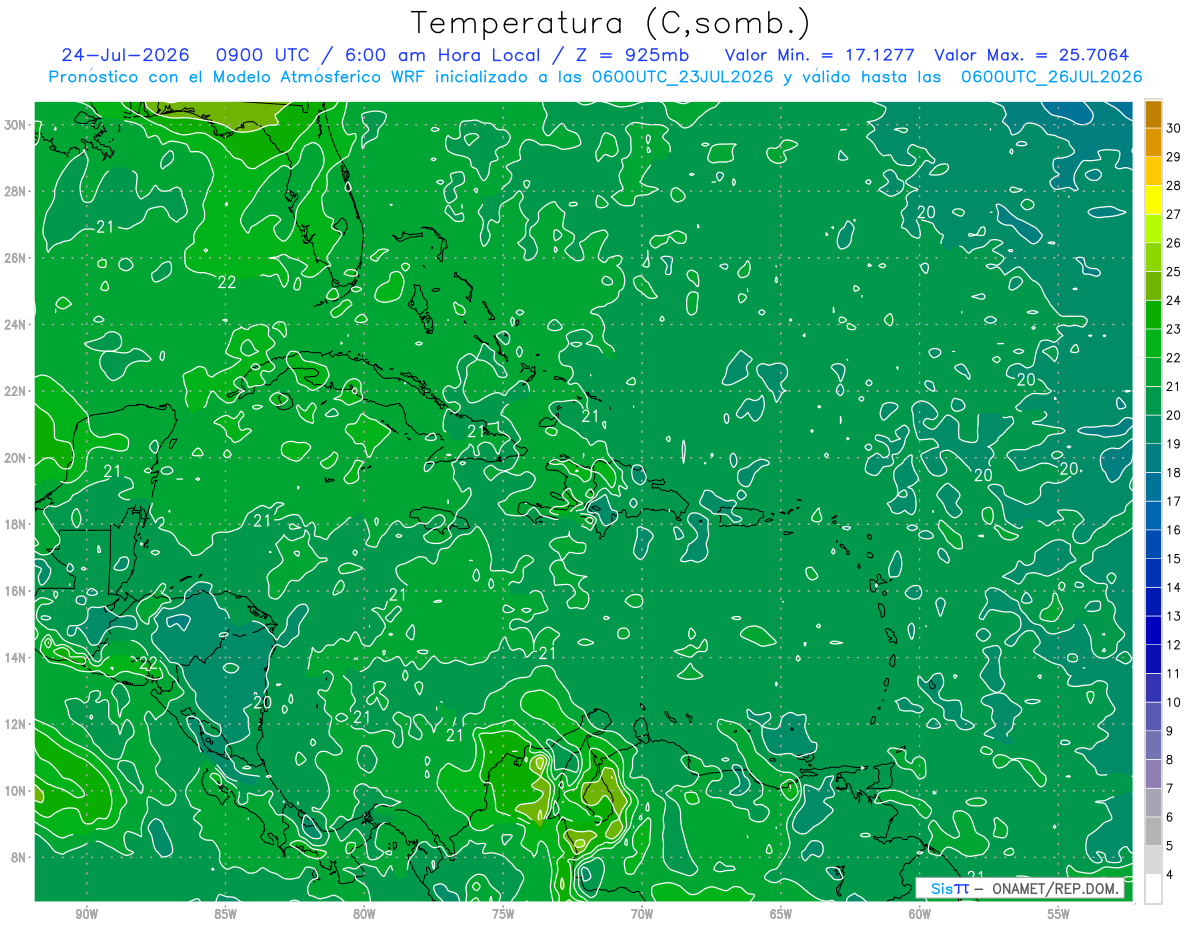Click the '28' label on color scale
The width and height of the screenshot is (1200, 927).
(1174, 186)
